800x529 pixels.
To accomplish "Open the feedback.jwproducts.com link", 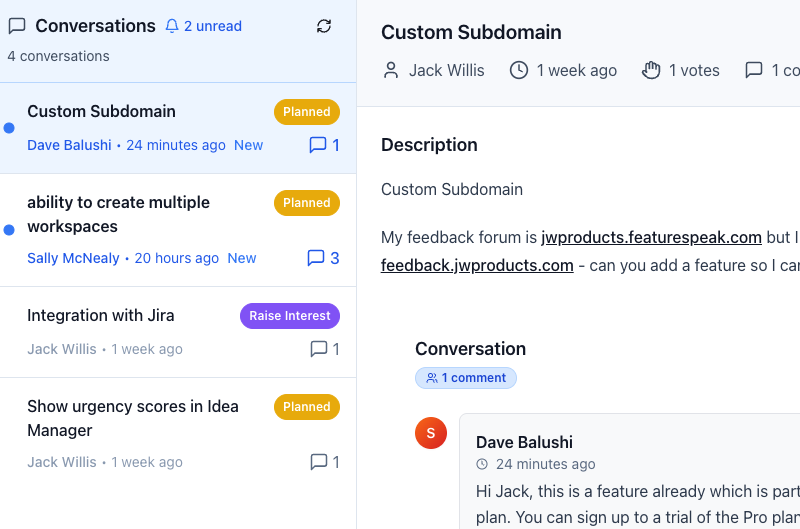I will [x=477, y=265].
